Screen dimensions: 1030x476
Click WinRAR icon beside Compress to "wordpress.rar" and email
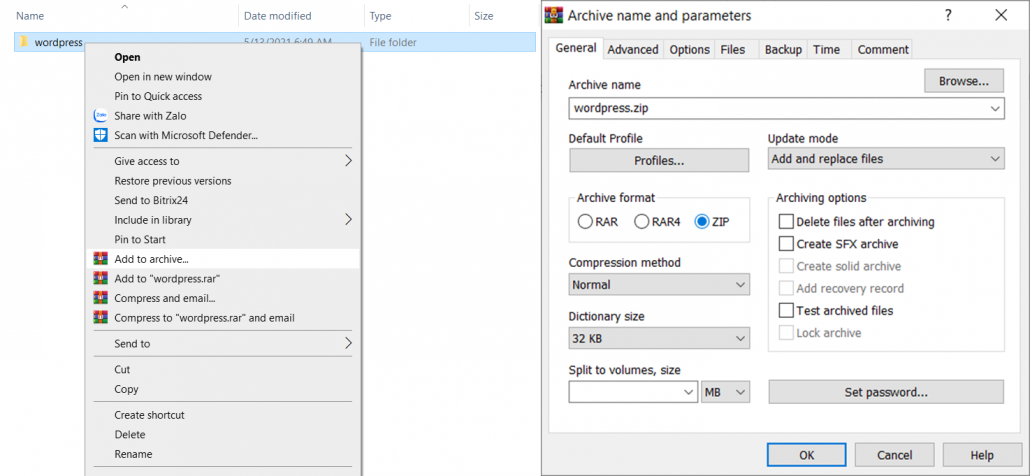tap(100, 318)
